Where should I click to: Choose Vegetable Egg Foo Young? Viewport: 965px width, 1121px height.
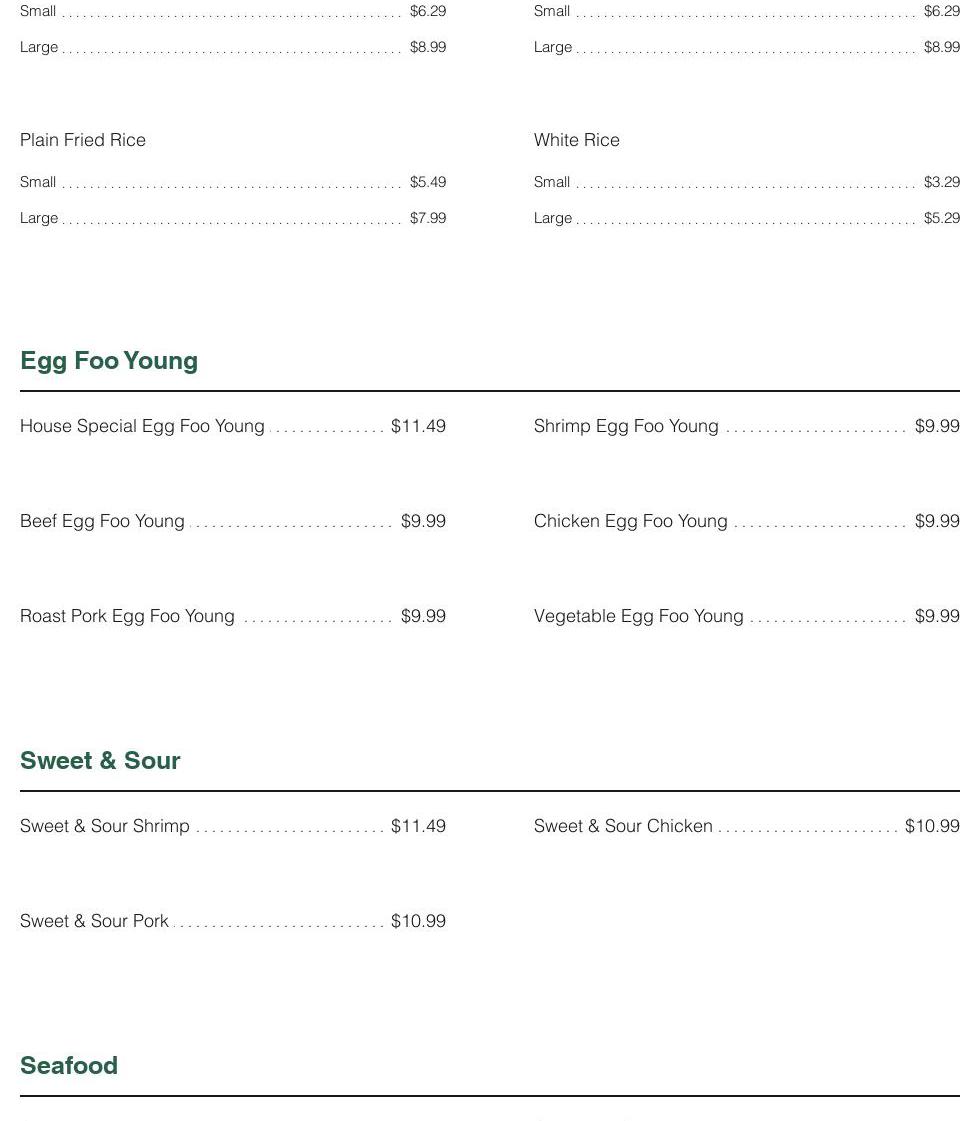(638, 616)
